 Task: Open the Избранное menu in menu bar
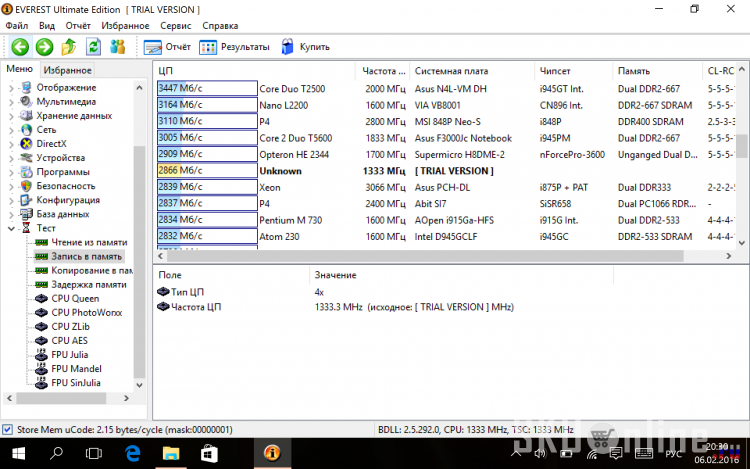[x=125, y=26]
